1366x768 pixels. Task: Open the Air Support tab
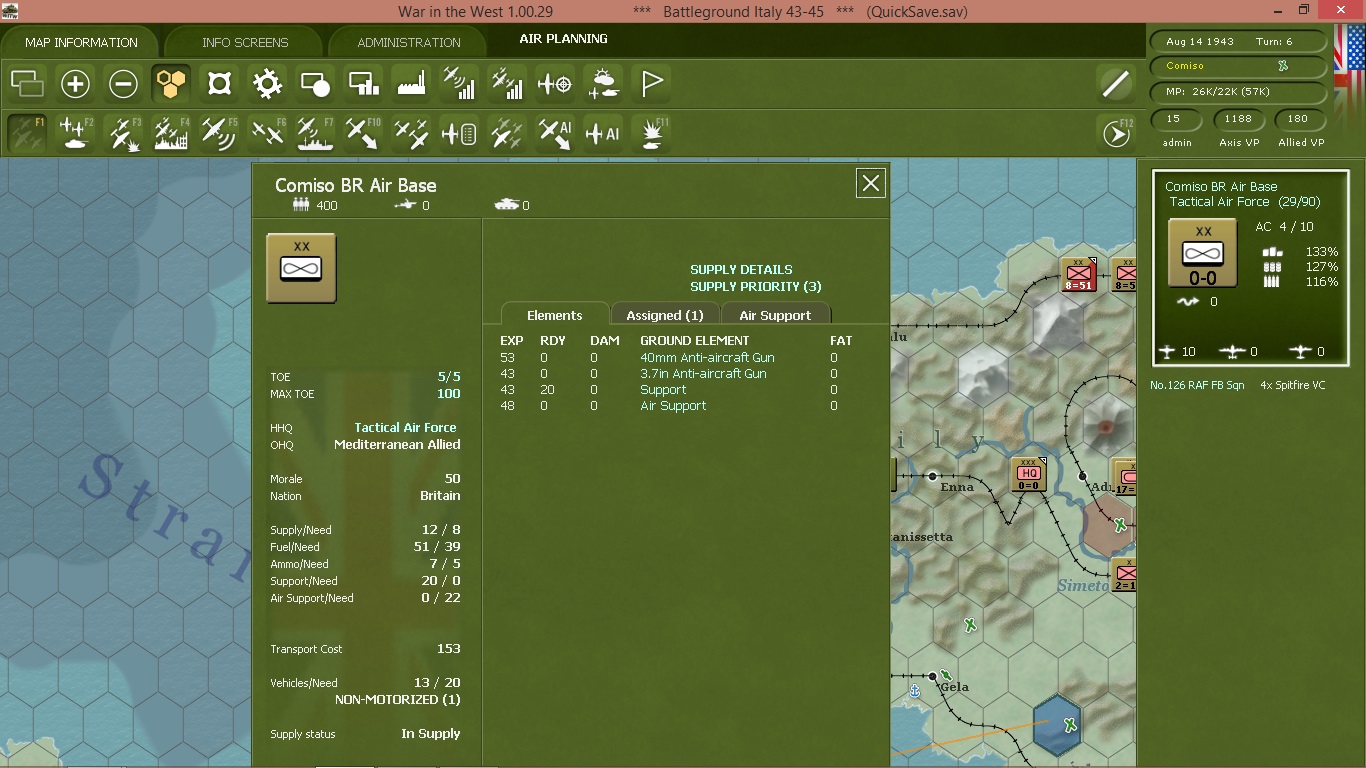[775, 315]
